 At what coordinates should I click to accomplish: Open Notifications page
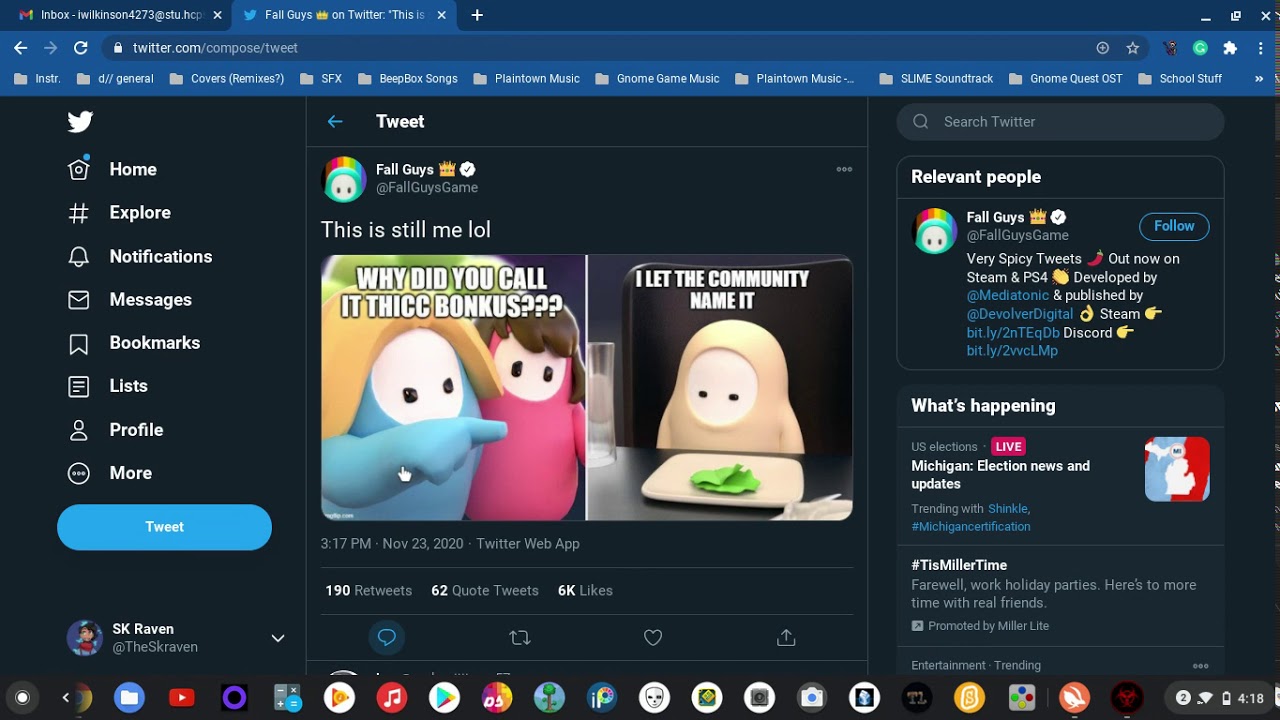139,257
